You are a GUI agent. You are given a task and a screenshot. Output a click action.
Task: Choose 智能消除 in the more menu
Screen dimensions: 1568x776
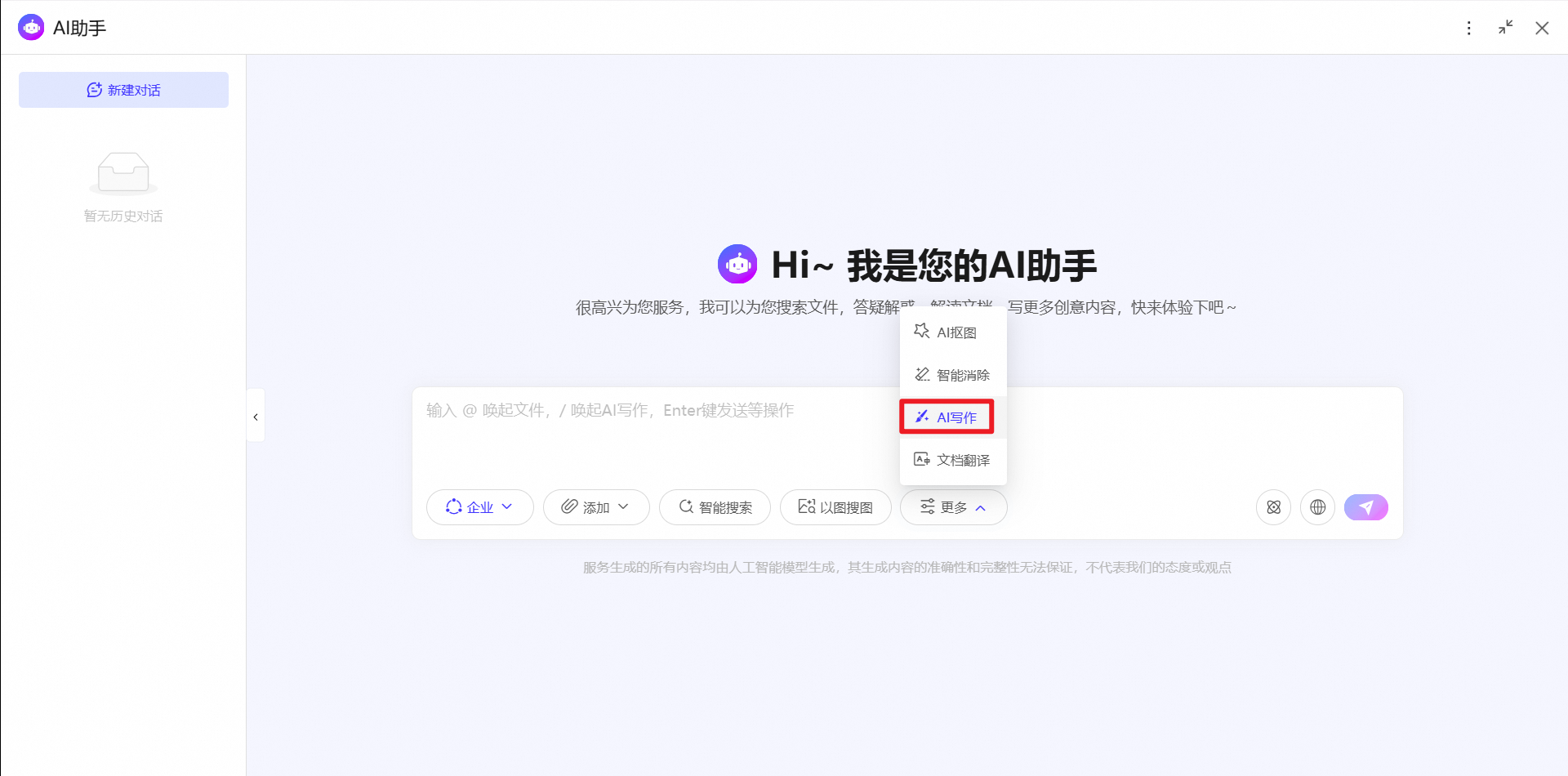click(x=953, y=375)
